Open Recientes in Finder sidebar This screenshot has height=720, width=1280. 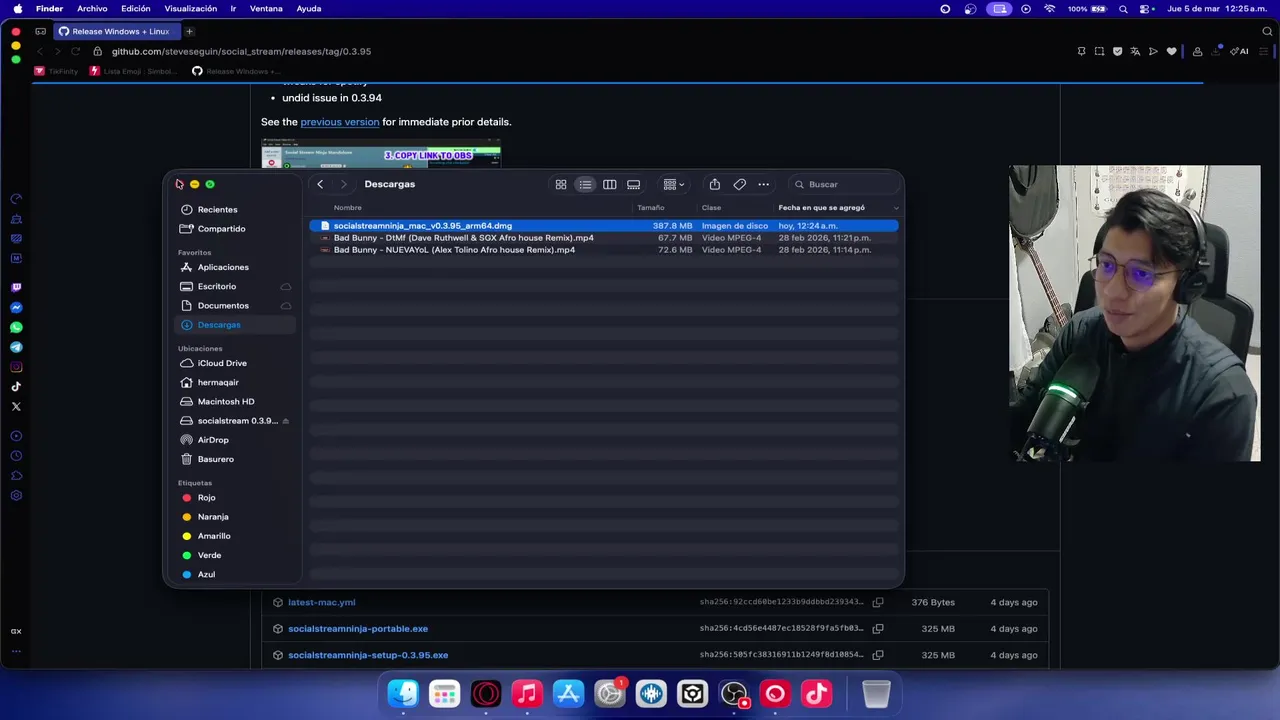(236, 210)
